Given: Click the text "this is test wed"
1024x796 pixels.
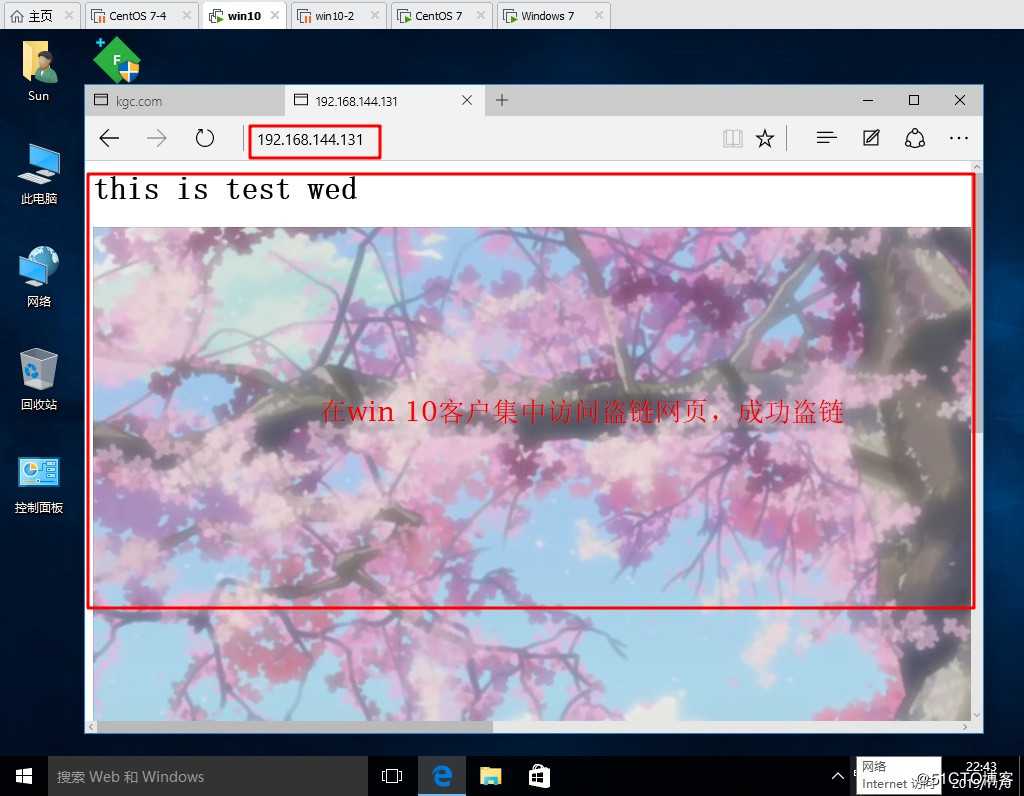Looking at the screenshot, I should click(x=226, y=189).
